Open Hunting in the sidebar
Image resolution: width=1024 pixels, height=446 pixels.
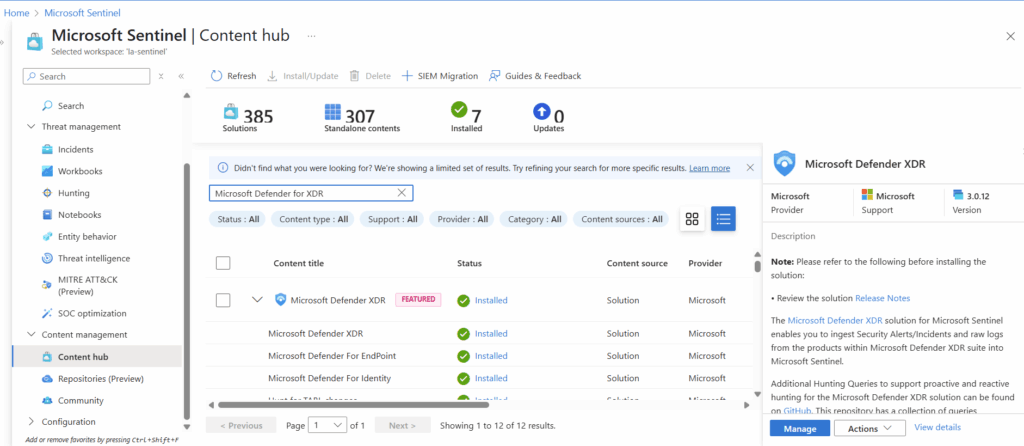(x=73, y=193)
